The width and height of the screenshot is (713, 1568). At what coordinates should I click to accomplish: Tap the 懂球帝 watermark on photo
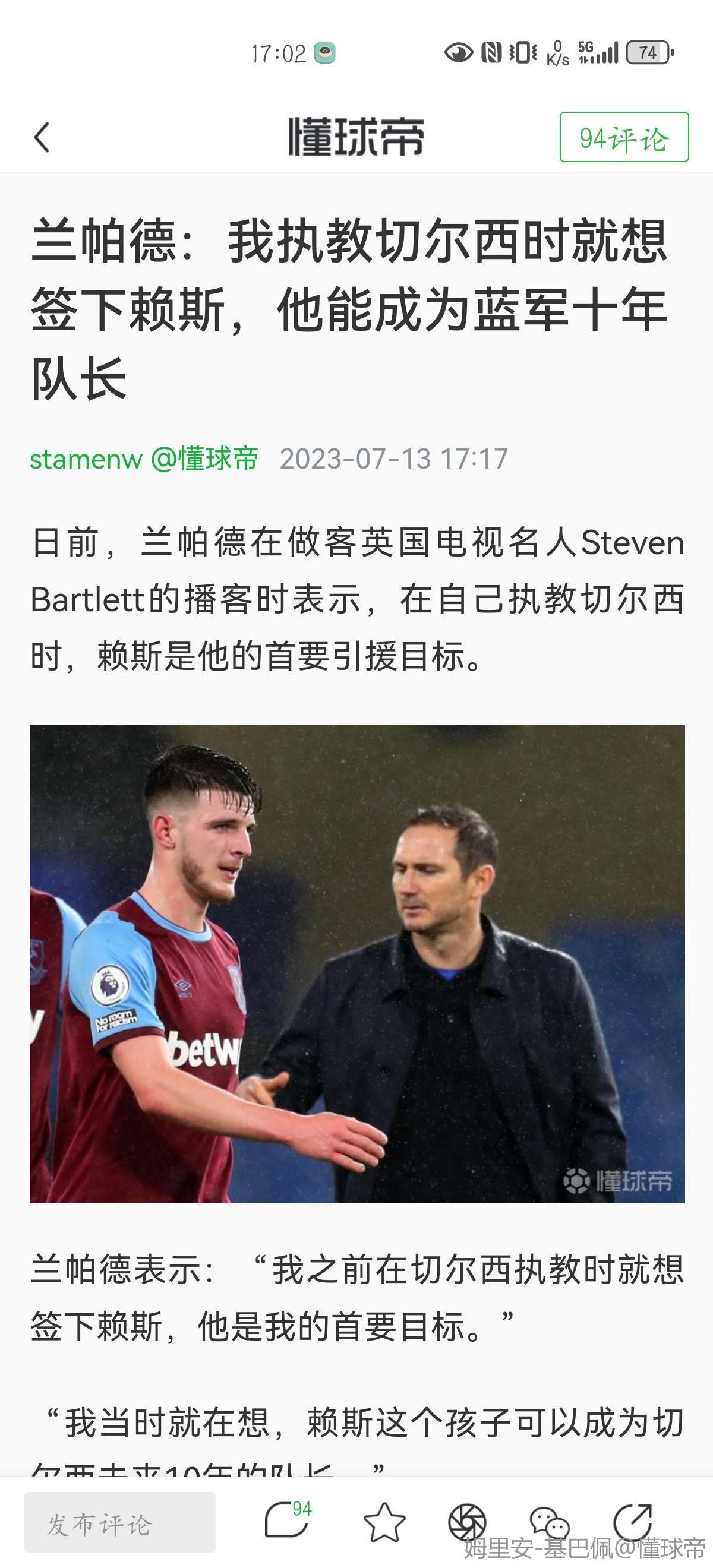coord(617,1180)
